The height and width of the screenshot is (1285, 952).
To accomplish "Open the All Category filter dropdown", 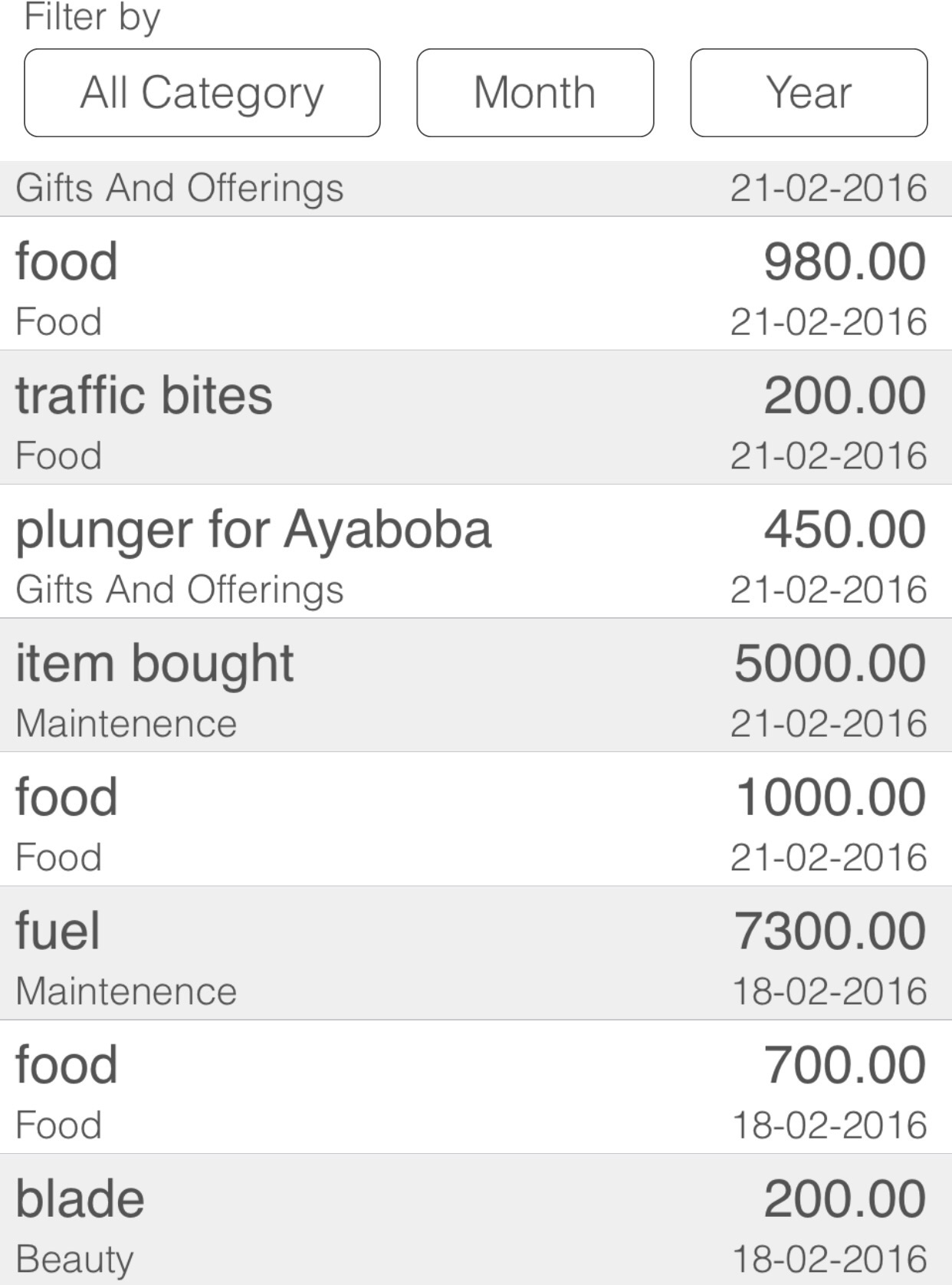I will click(202, 93).
